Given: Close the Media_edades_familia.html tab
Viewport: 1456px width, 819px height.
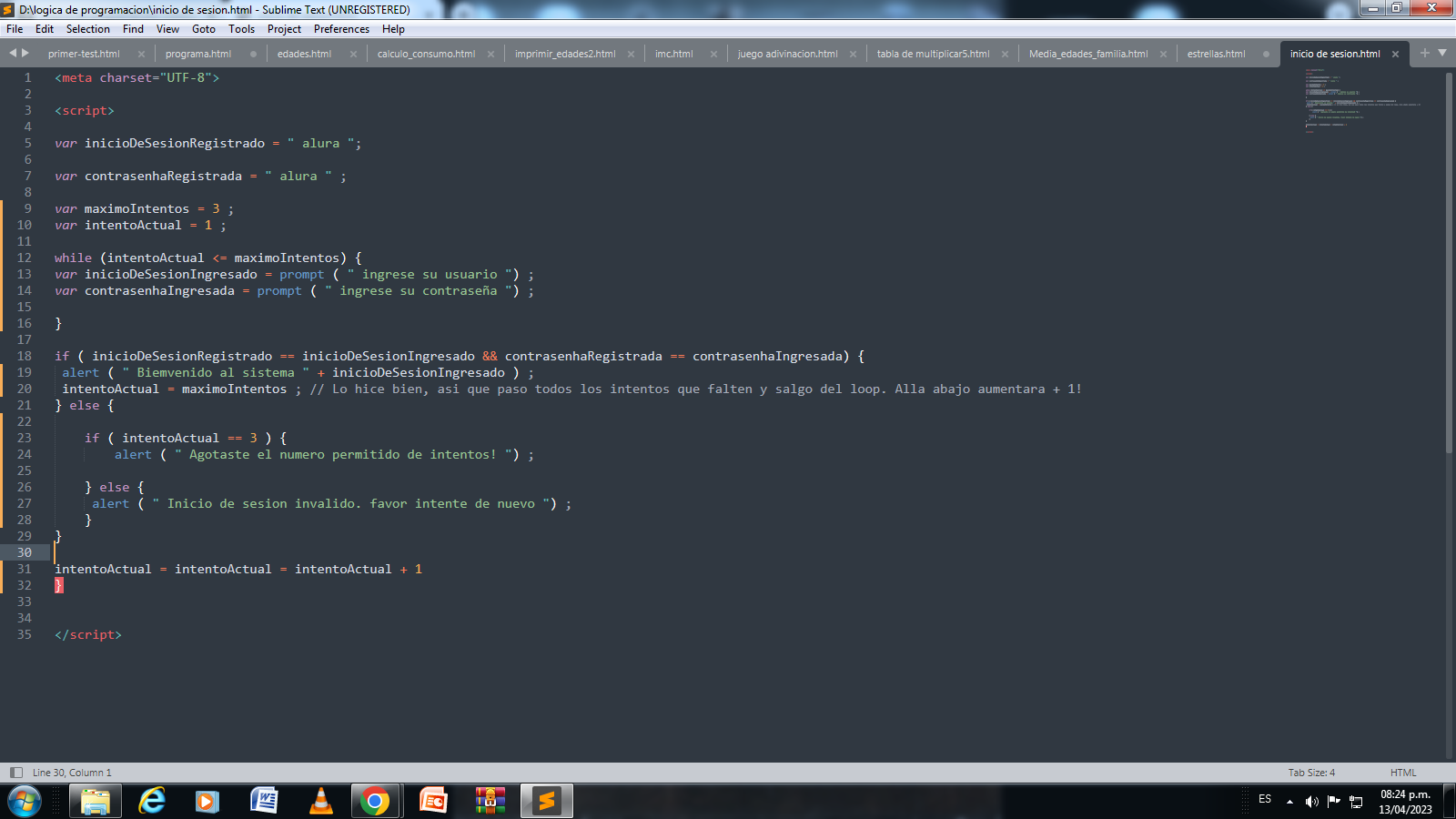Looking at the screenshot, I should pos(1163,54).
